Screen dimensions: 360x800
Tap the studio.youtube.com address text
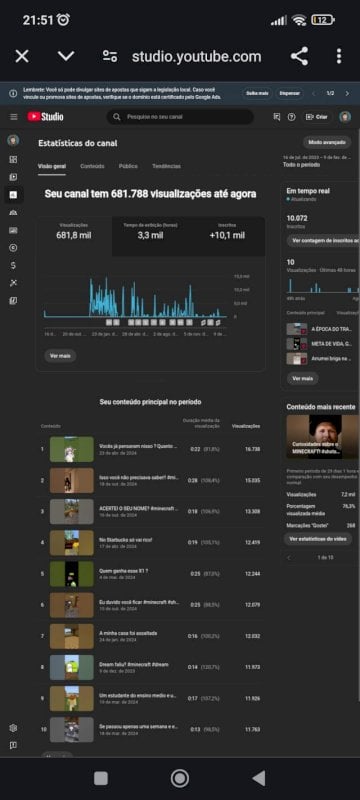[196, 56]
